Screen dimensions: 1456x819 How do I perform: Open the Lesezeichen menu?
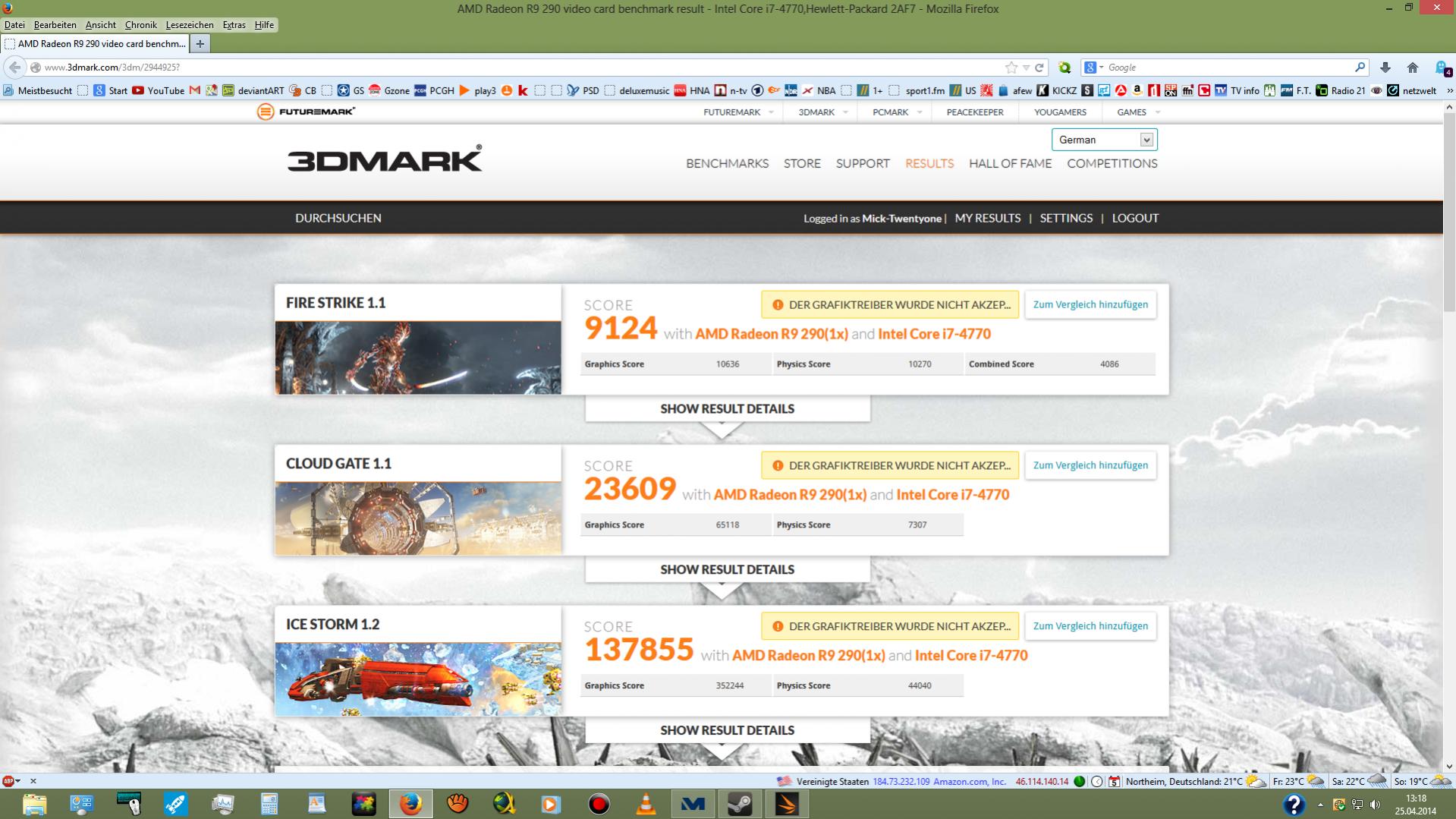[x=190, y=25]
